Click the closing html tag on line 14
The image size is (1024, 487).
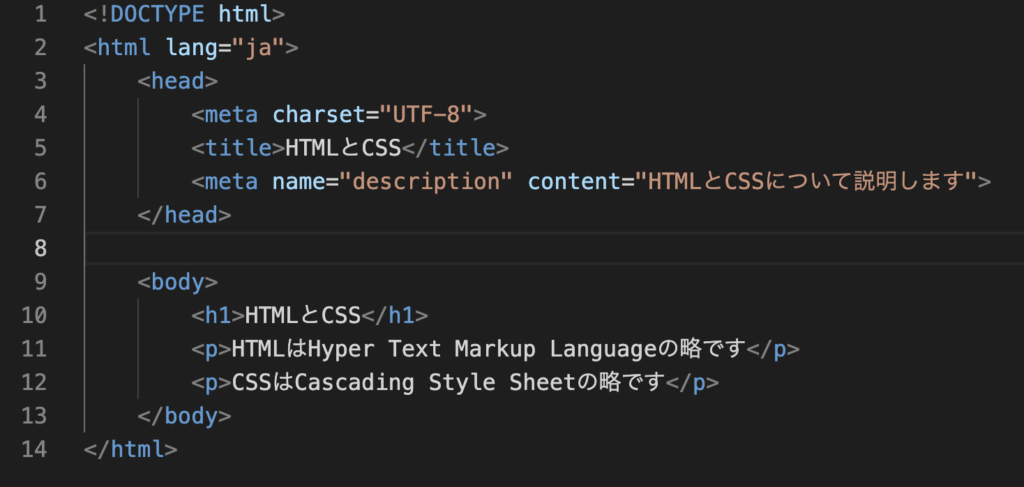[131, 449]
